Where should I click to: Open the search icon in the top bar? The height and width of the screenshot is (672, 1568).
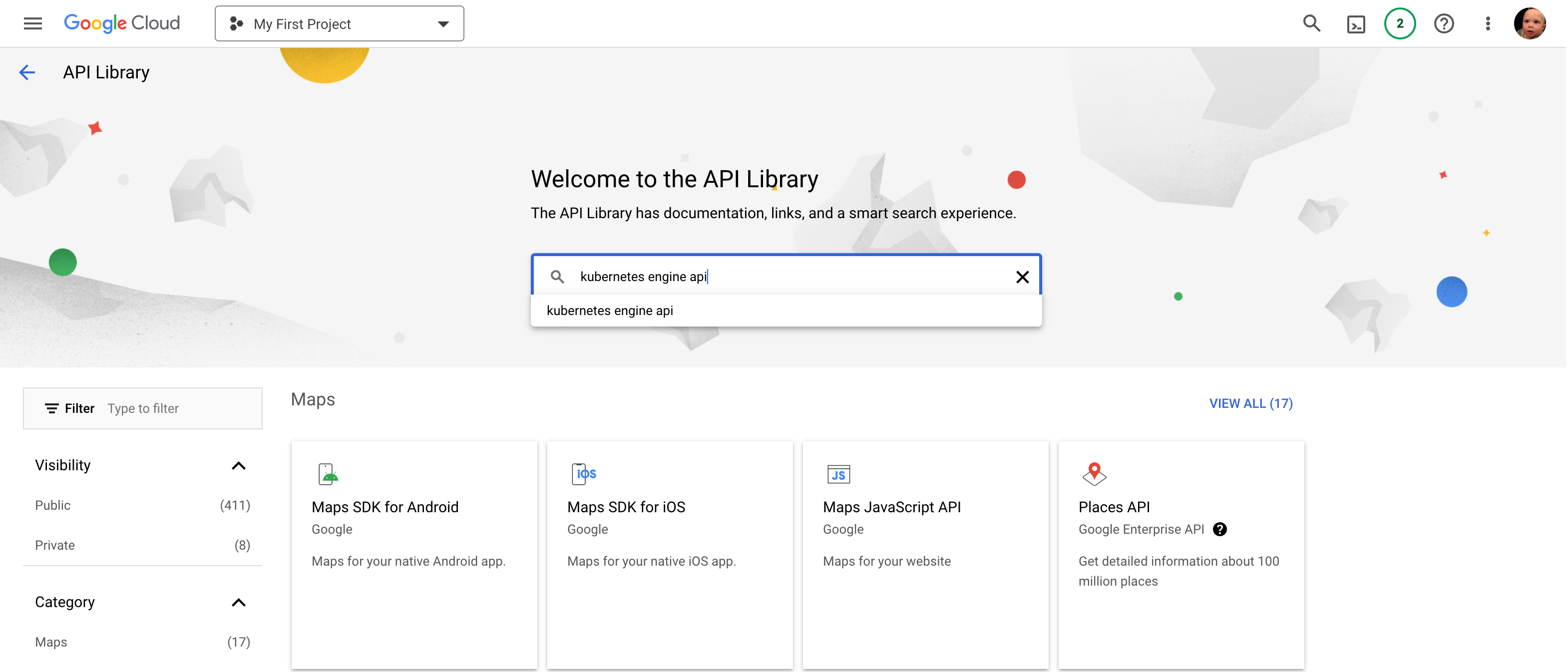click(1312, 23)
